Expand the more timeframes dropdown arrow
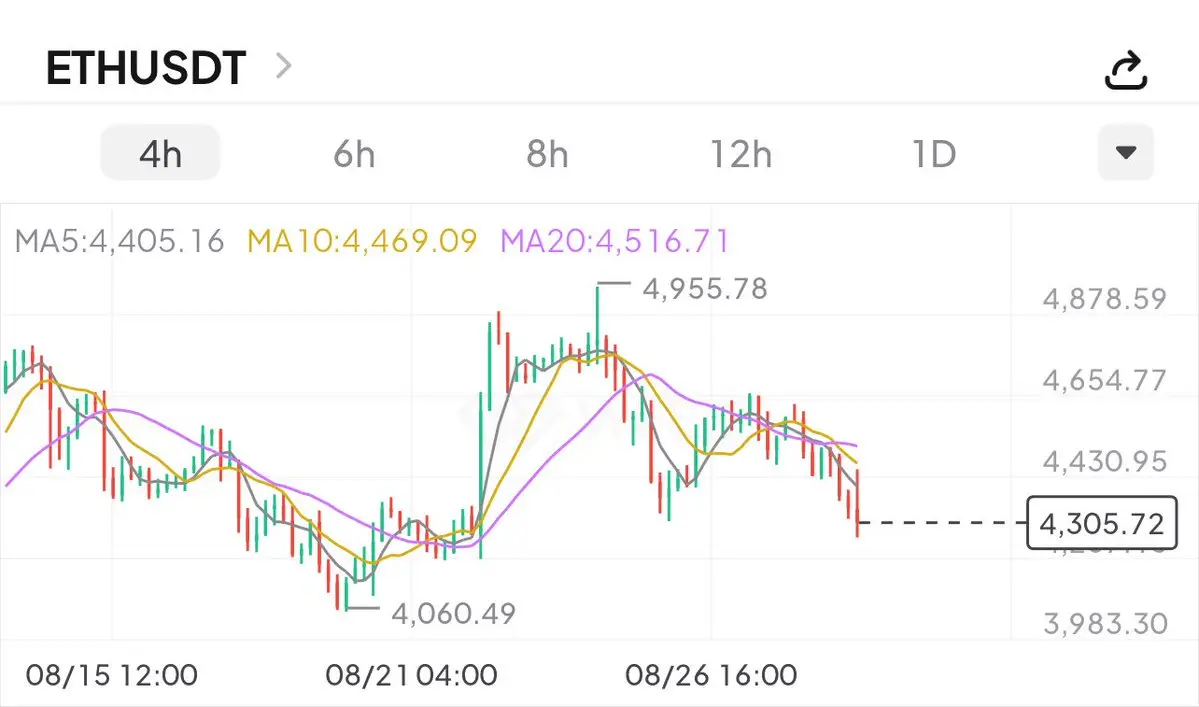Viewport: 1199px width, 707px height. 1126,152
